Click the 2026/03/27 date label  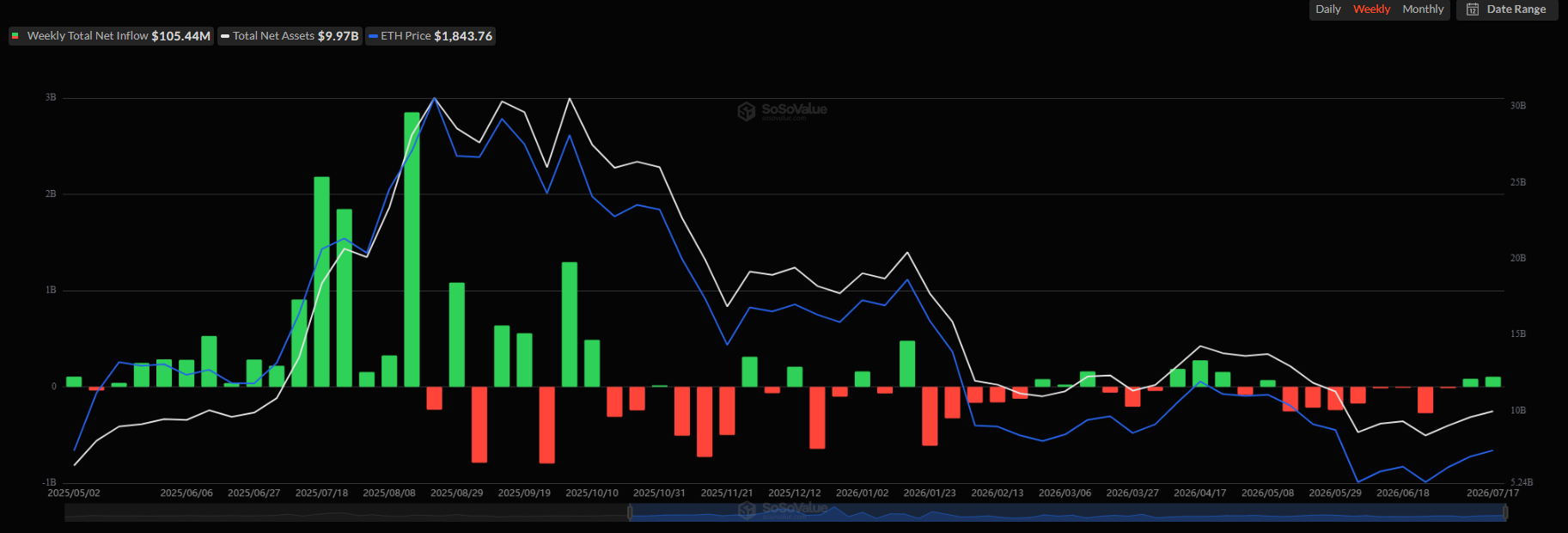(x=1132, y=493)
